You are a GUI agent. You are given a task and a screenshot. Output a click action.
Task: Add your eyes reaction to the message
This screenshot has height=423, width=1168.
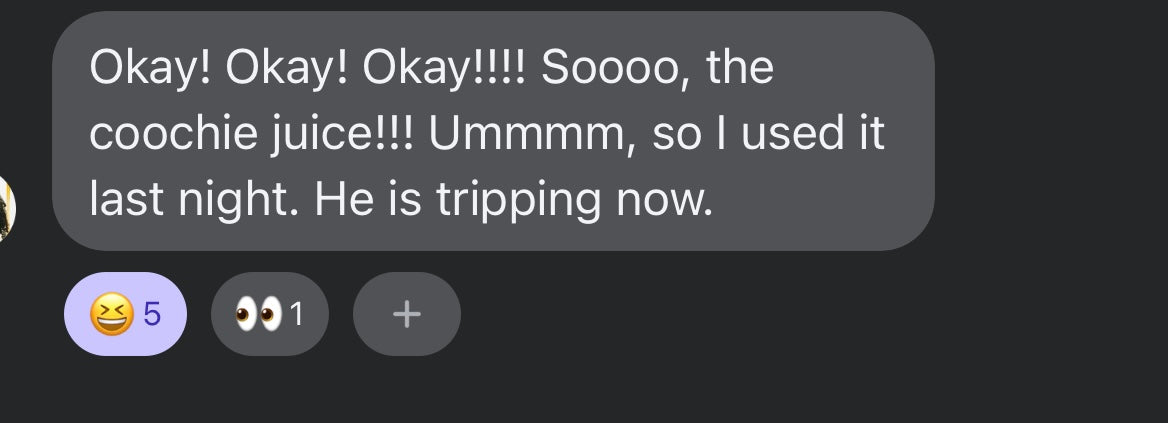coord(269,314)
